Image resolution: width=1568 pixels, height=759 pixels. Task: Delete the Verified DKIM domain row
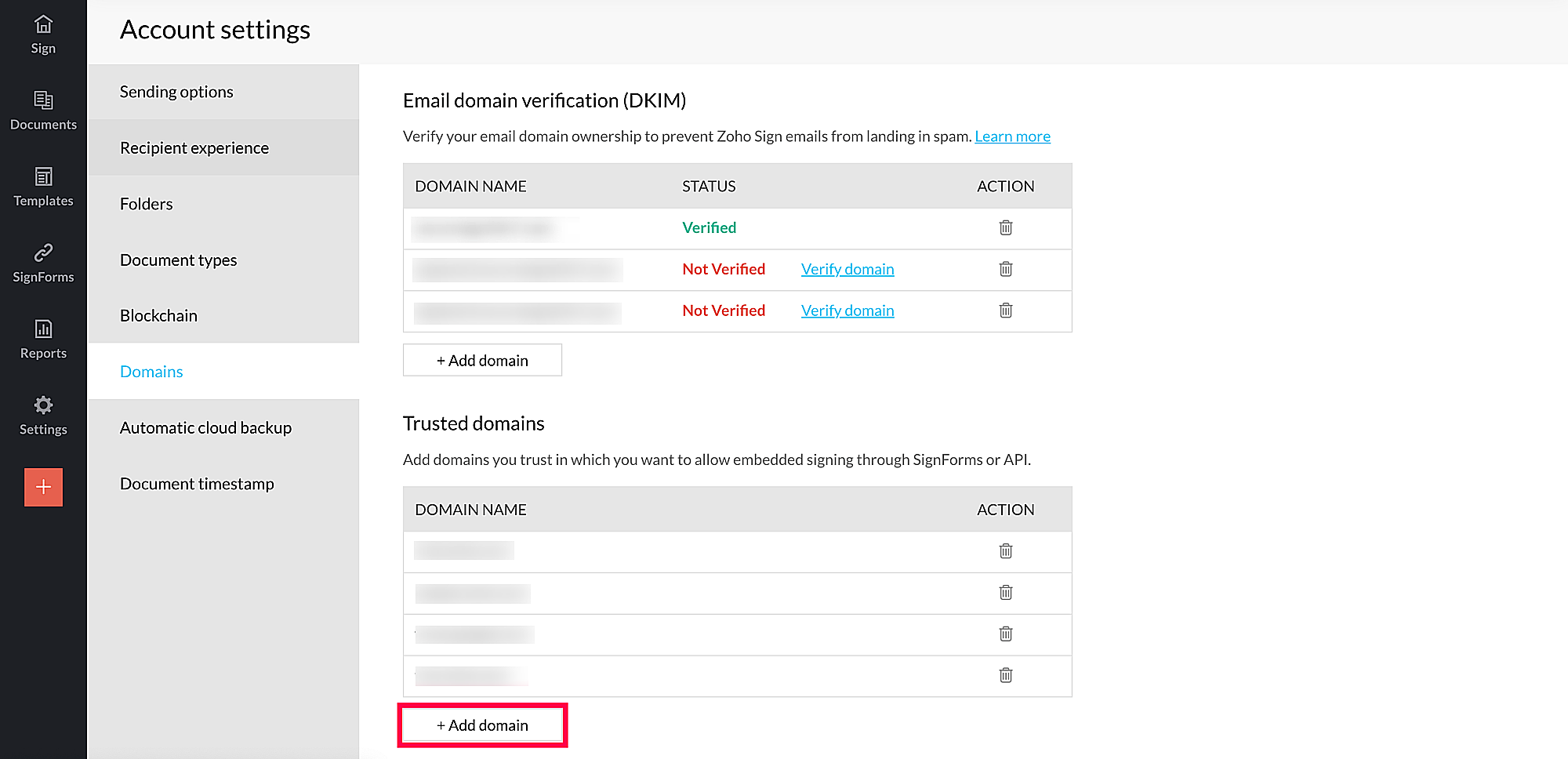[1006, 228]
